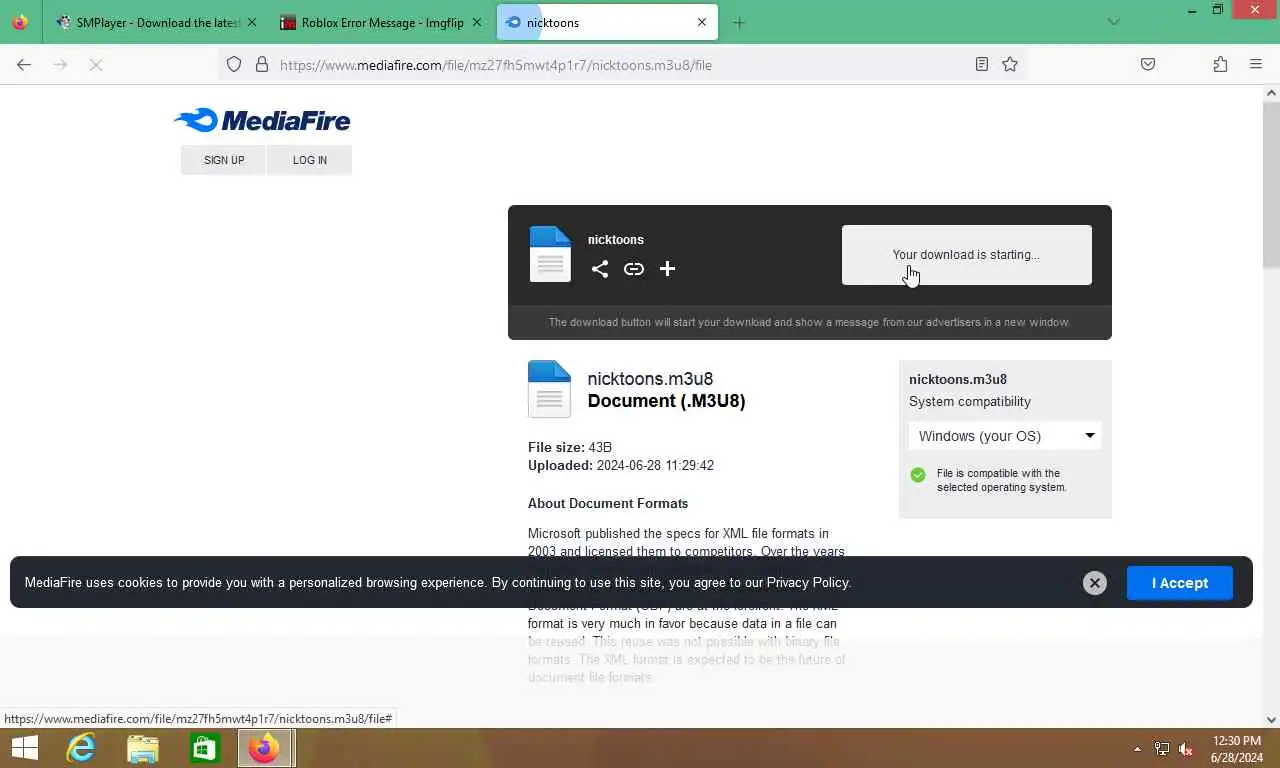Viewport: 1280px width, 768px height.
Task: Open the Windows (your OS) dropdown
Action: (x=1005, y=436)
